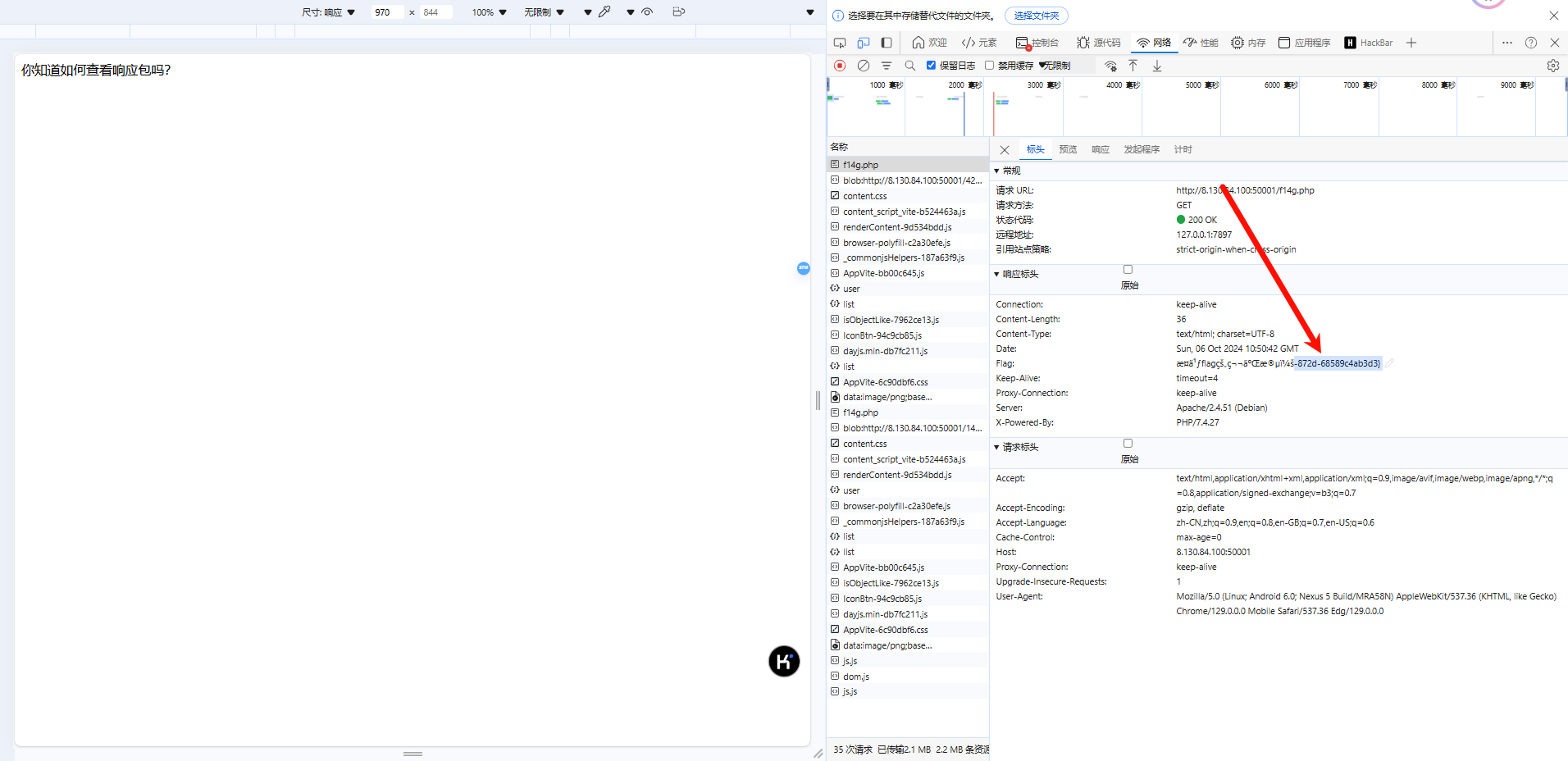This screenshot has width=1568, height=761.
Task: Click the black floating H button on the page
Action: (784, 661)
